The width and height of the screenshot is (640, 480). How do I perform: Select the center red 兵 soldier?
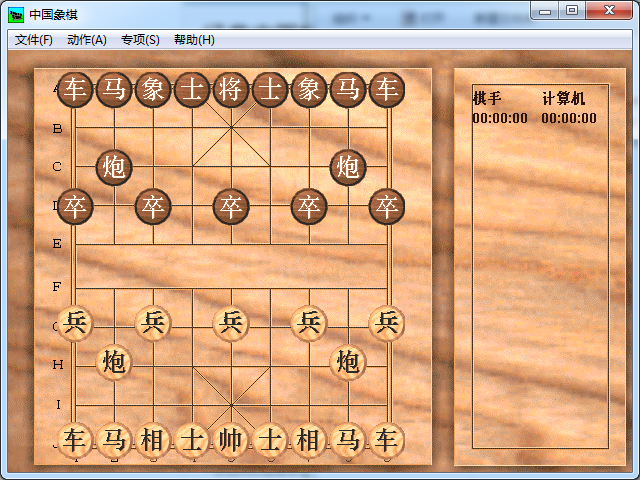[231, 322]
